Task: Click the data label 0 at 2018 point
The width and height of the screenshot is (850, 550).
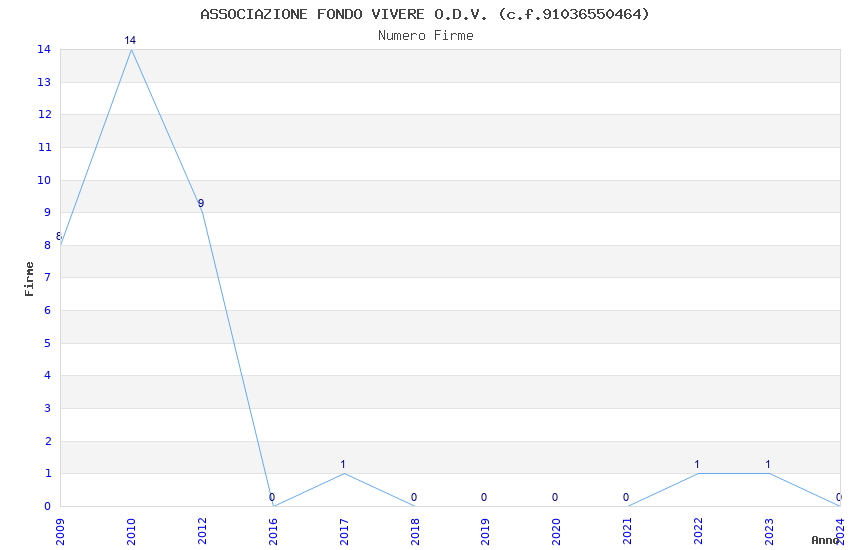Action: pyautogui.click(x=414, y=497)
